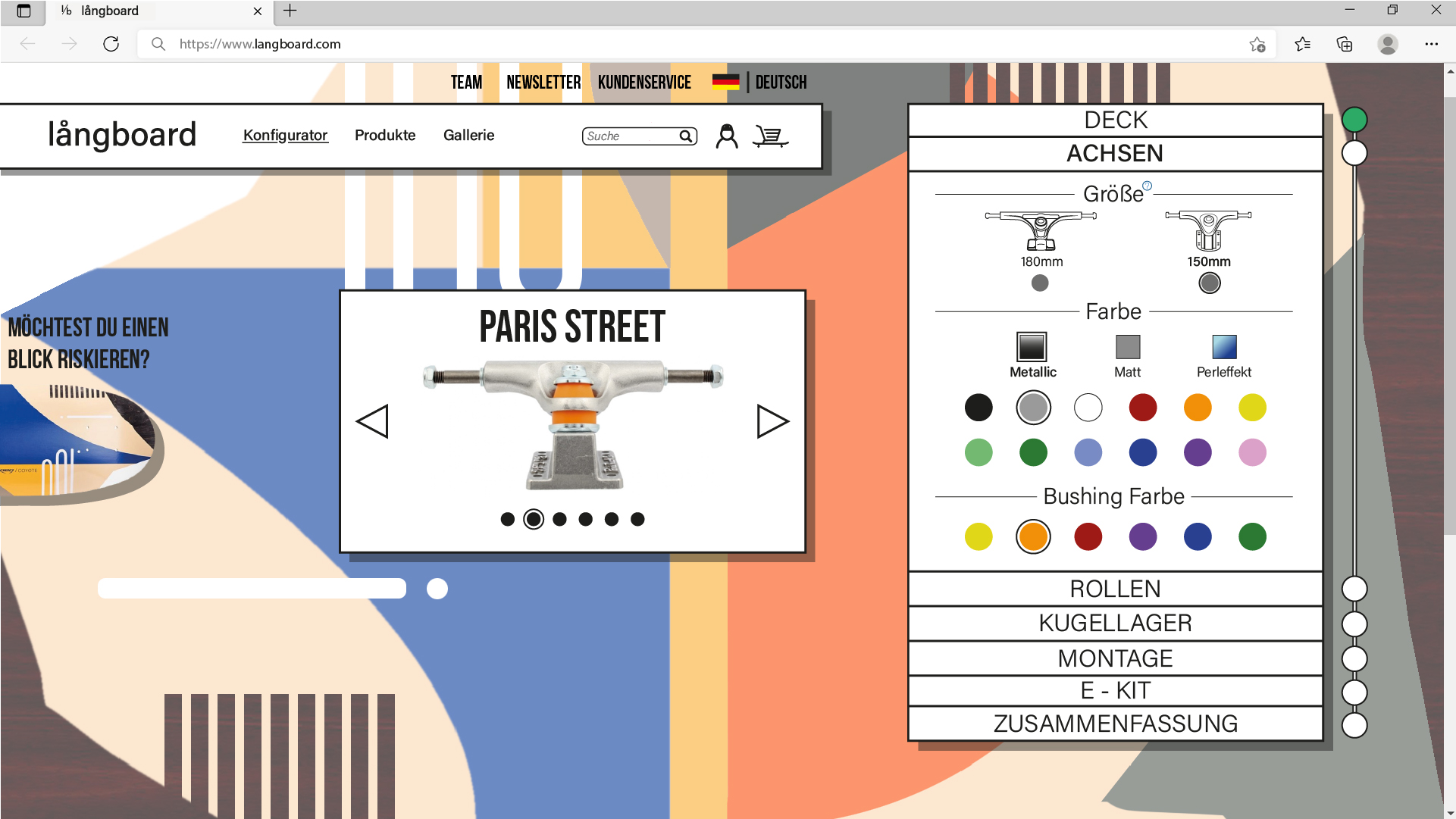This screenshot has height=819, width=1456.
Task: Pick the green bushing color
Action: coord(1252,537)
